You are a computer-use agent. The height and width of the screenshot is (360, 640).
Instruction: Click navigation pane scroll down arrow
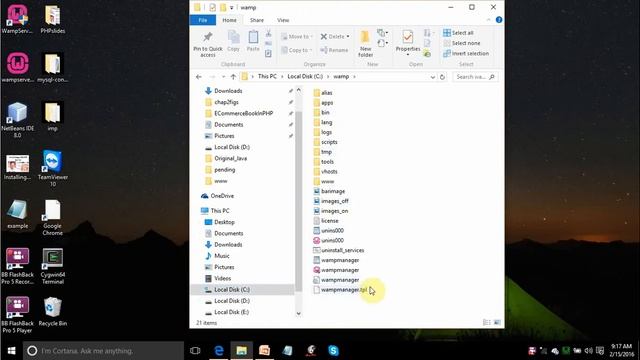tap(299, 313)
